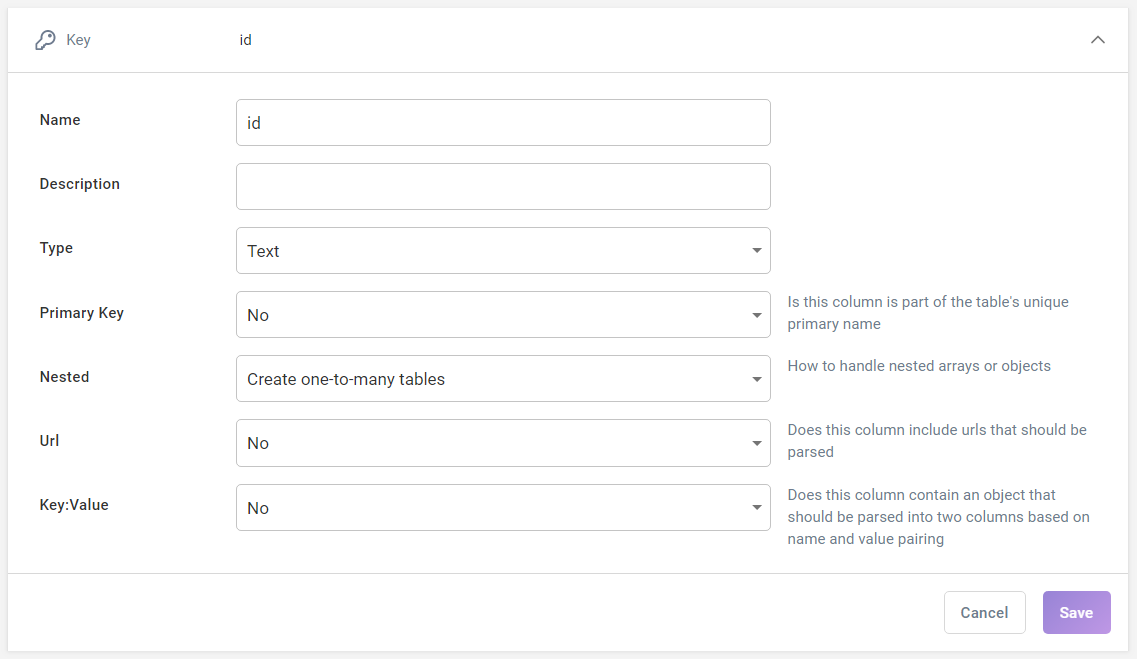Collapse the Key panel using the chevron
This screenshot has height=659, width=1137.
1098,40
